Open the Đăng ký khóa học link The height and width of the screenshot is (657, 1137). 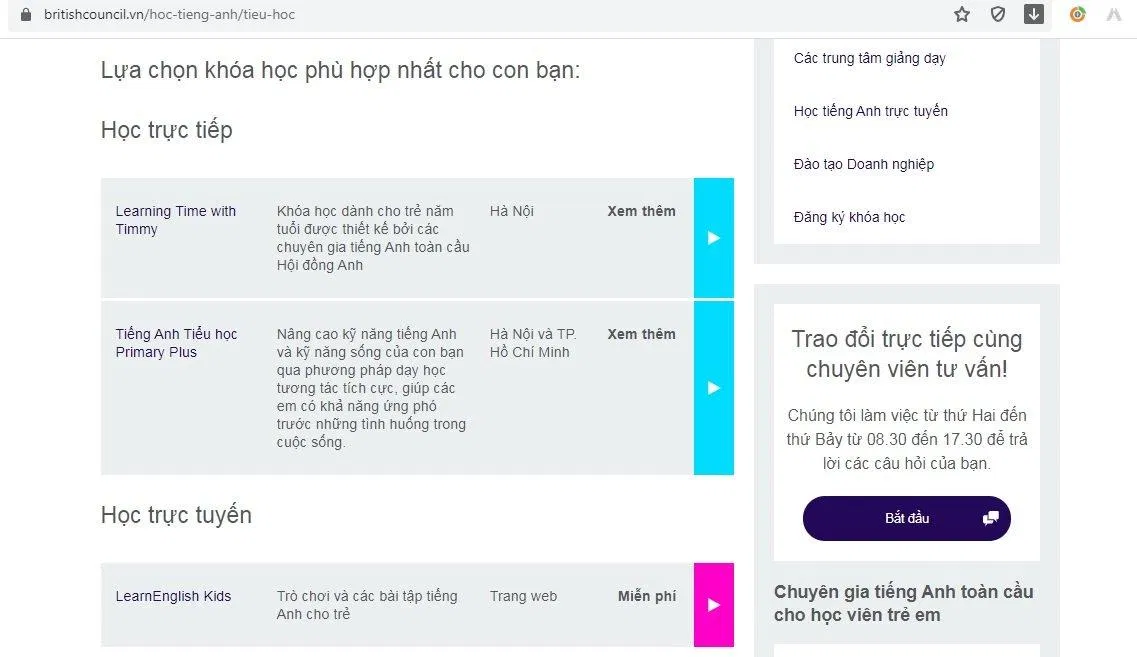(x=848, y=217)
